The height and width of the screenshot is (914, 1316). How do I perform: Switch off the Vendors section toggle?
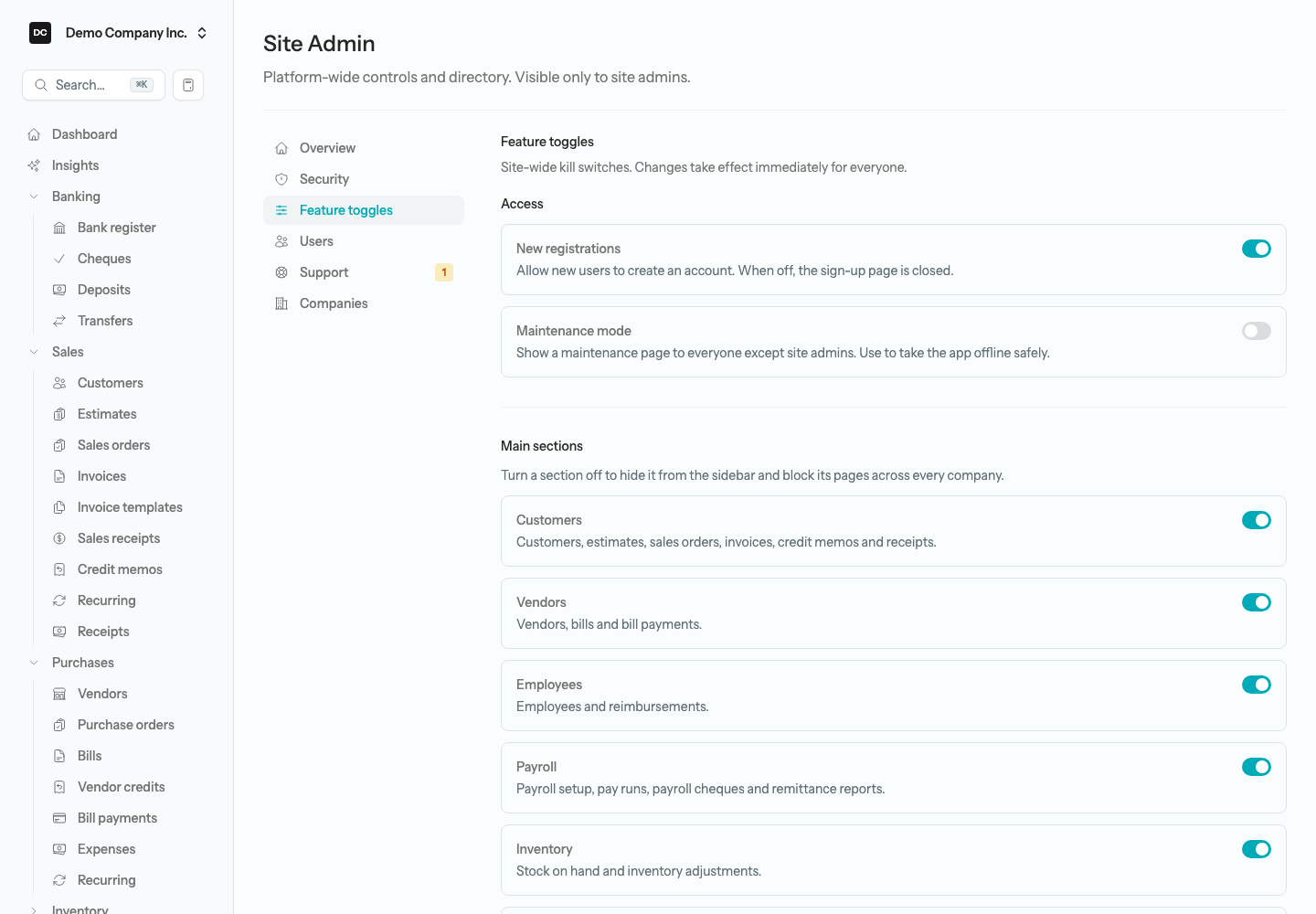click(1257, 602)
